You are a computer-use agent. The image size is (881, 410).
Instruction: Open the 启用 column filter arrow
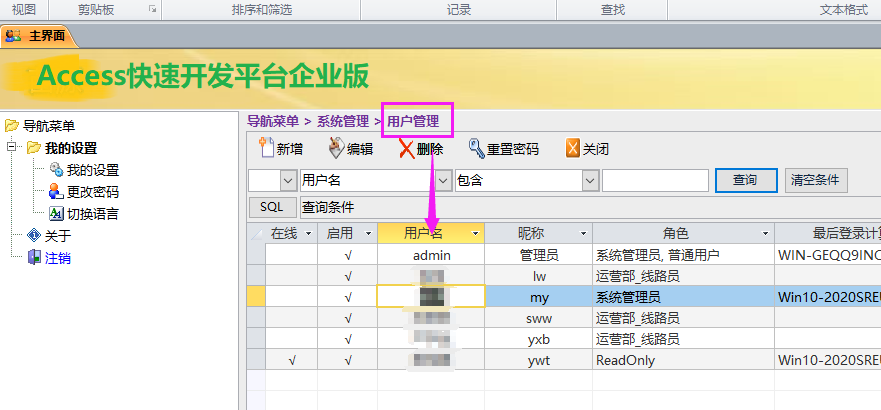(368, 234)
